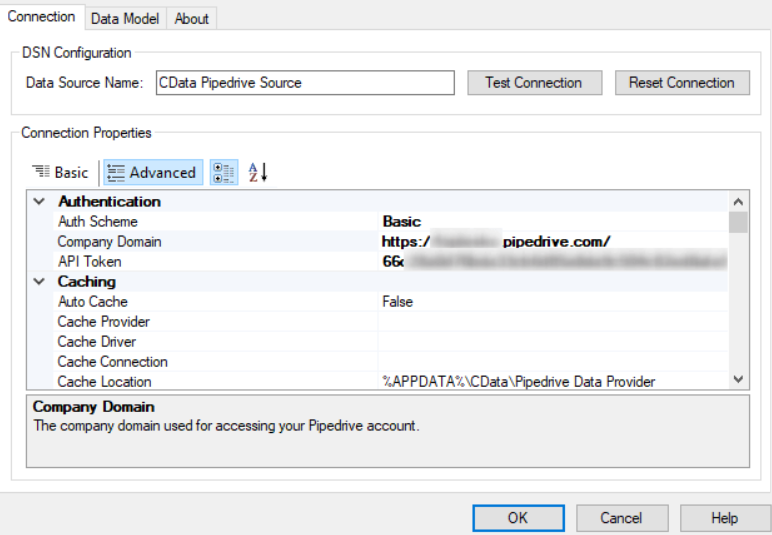The height and width of the screenshot is (535, 772).
Task: Open Help for this dialog
Action: tap(725, 518)
